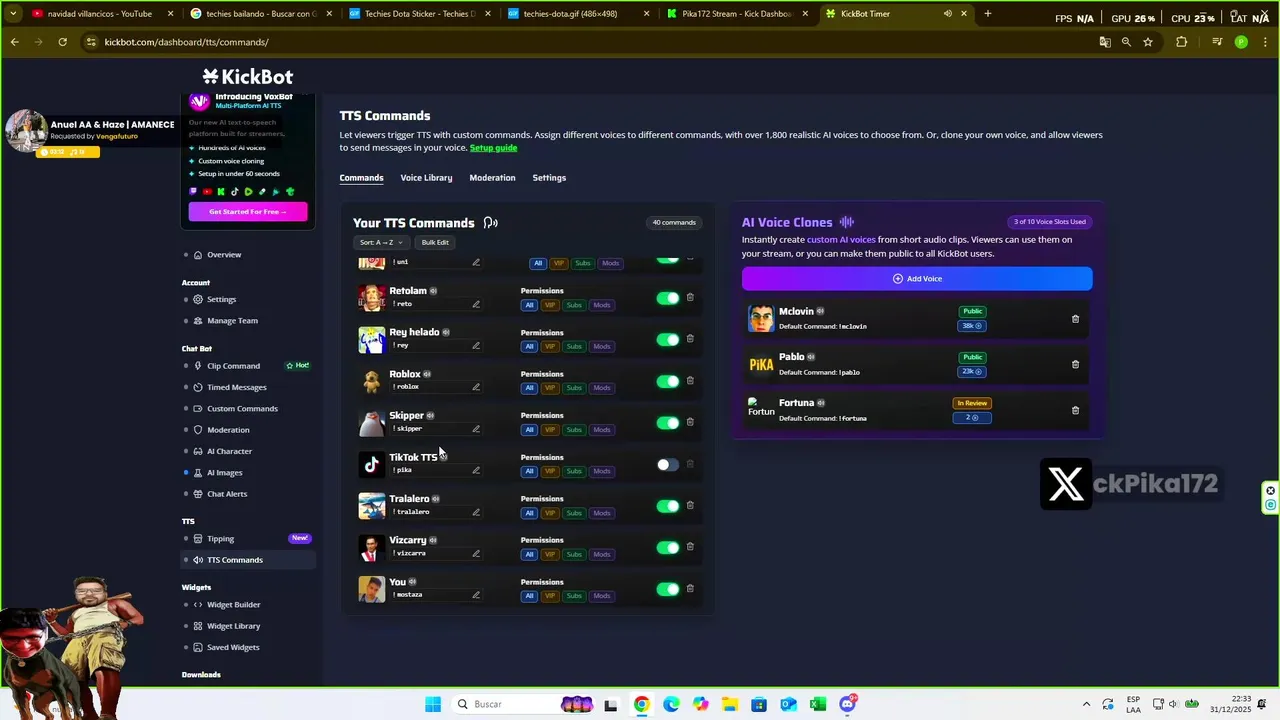Delete the Tralalero TTS command
1280x720 pixels.
click(690, 505)
